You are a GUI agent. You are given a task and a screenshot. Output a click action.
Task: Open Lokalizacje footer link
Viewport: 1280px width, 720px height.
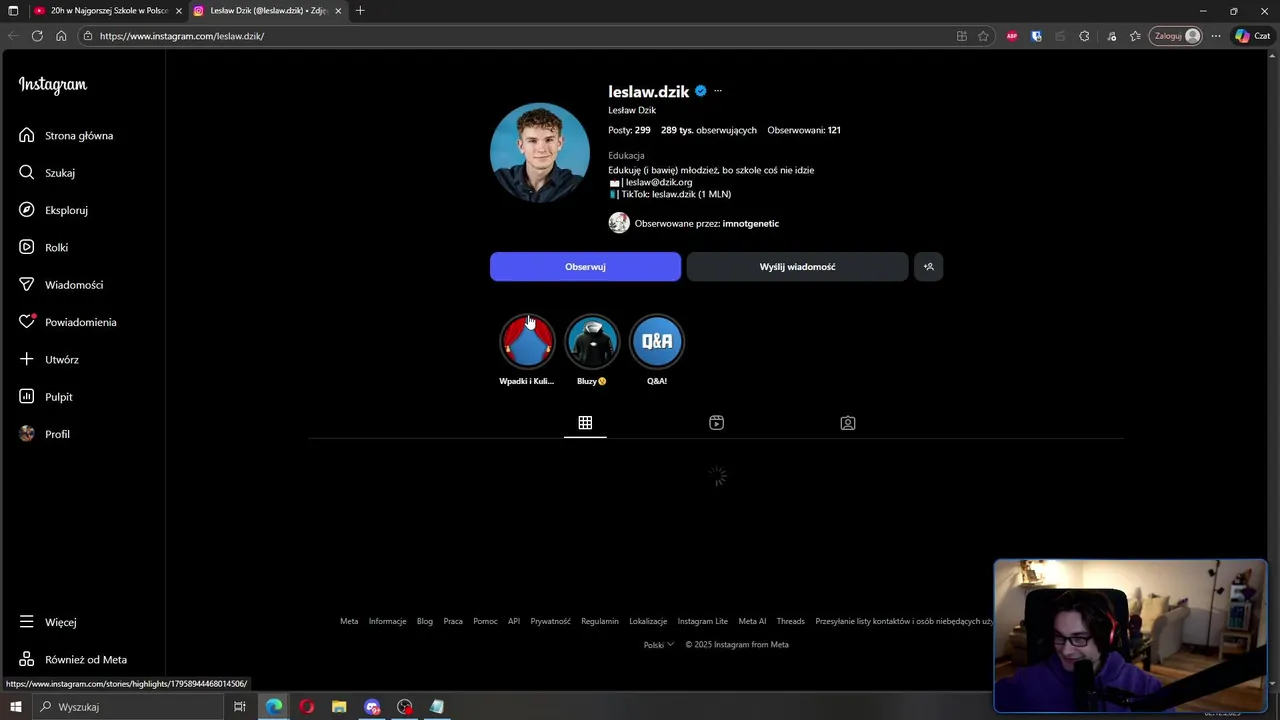tap(648, 621)
